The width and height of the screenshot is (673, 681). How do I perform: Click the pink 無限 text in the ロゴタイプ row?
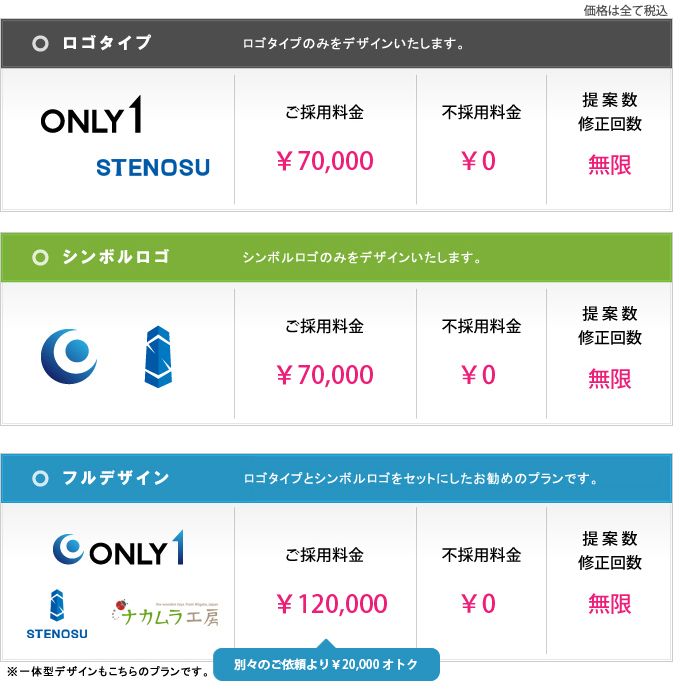point(610,165)
